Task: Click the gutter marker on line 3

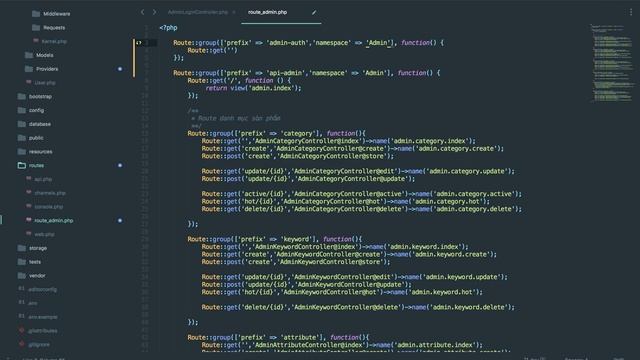Action: pyautogui.click(x=139, y=42)
